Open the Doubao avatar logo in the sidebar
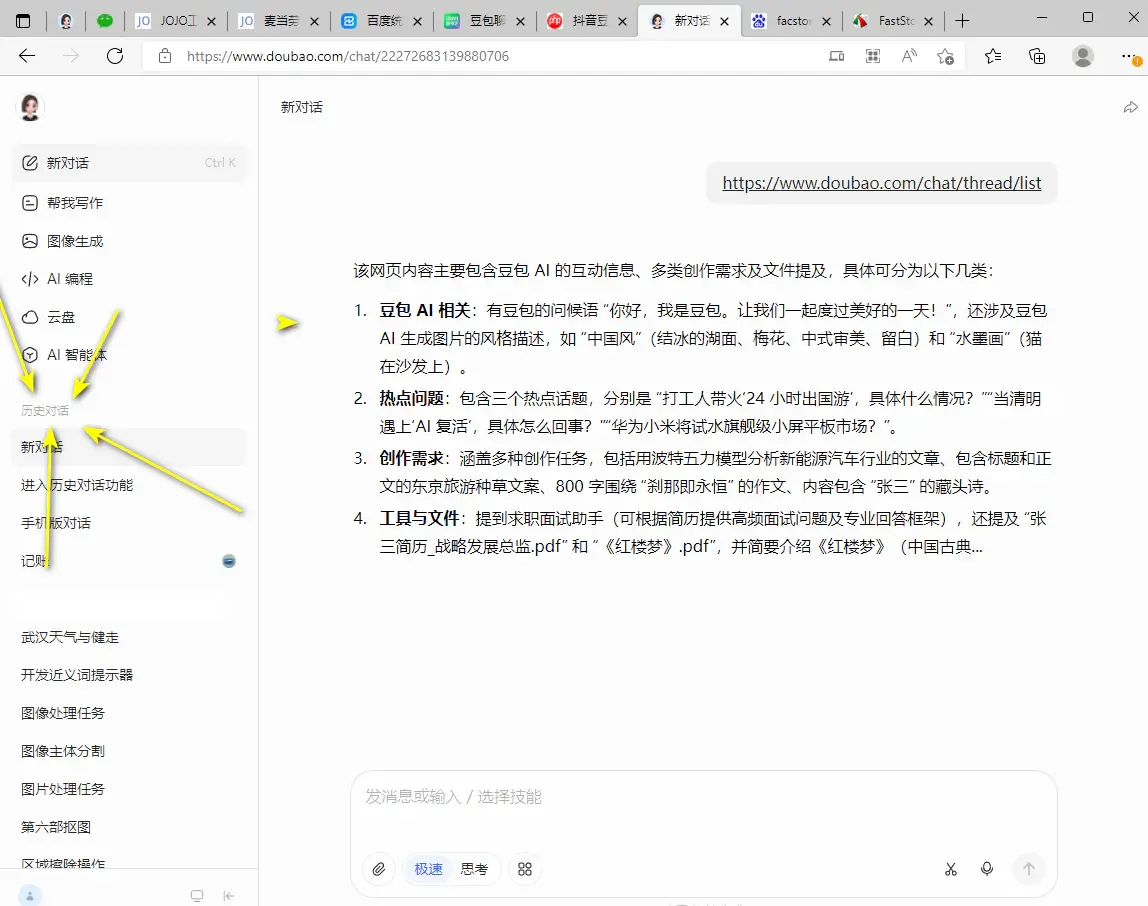Screen dimensions: 1148x906 click(x=30, y=108)
